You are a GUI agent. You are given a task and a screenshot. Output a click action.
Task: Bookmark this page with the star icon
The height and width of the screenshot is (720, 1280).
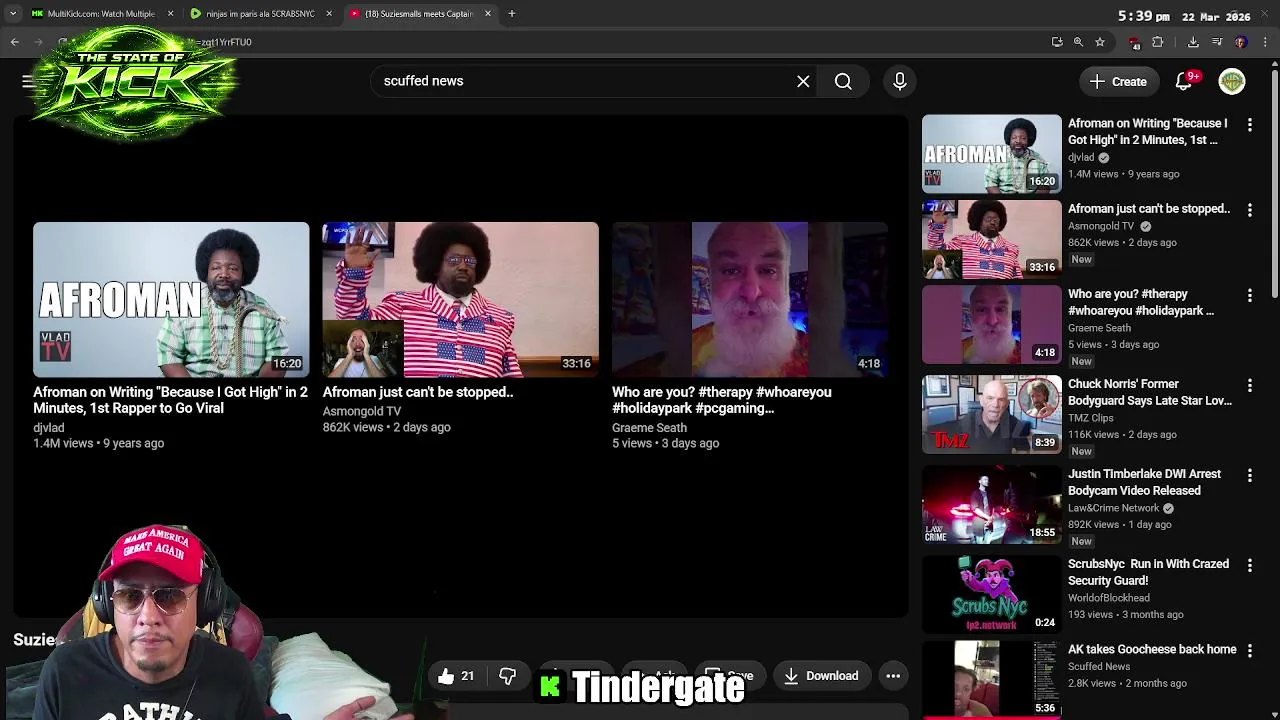1099,42
